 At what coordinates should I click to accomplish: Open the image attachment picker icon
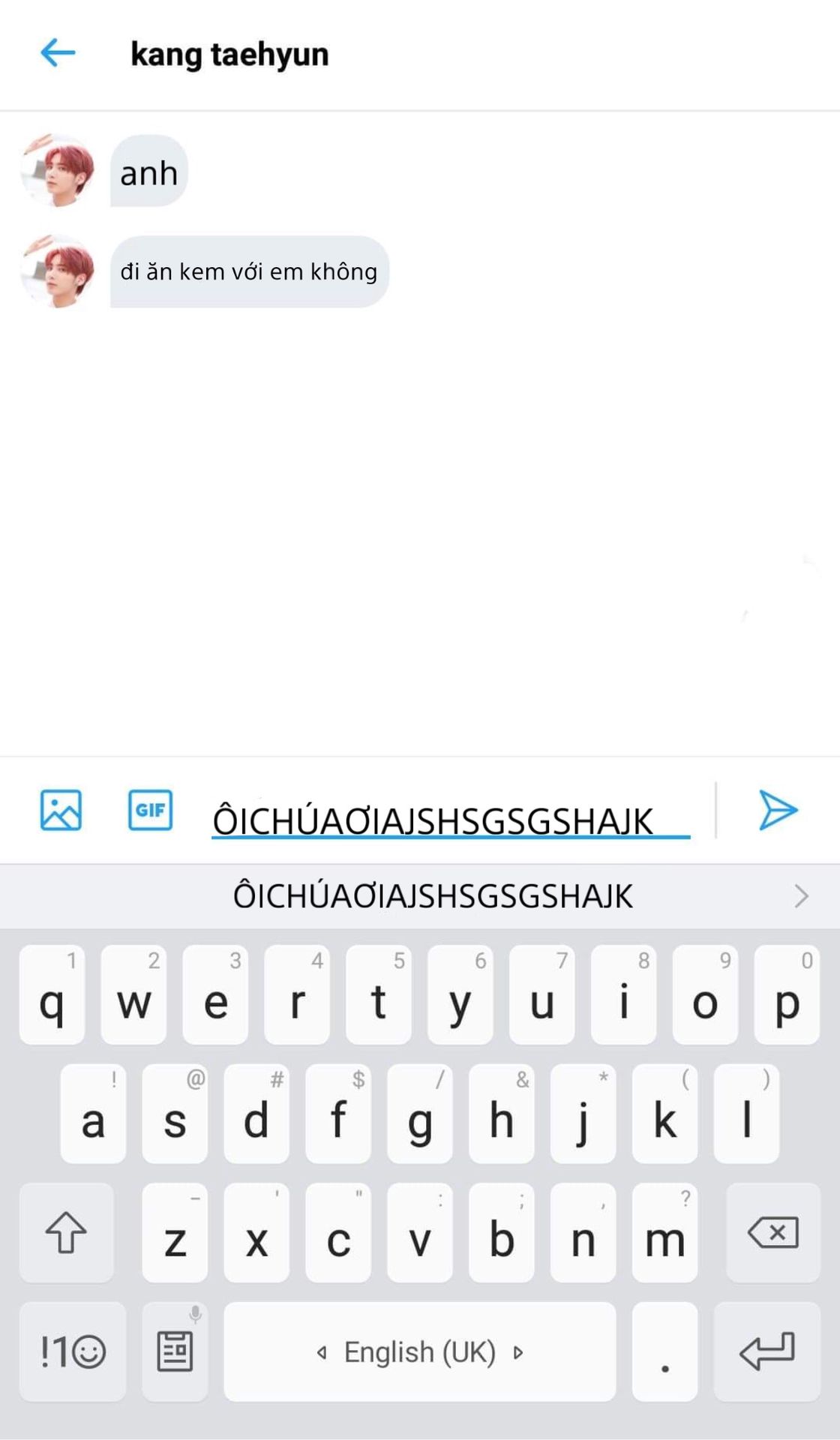(x=61, y=810)
